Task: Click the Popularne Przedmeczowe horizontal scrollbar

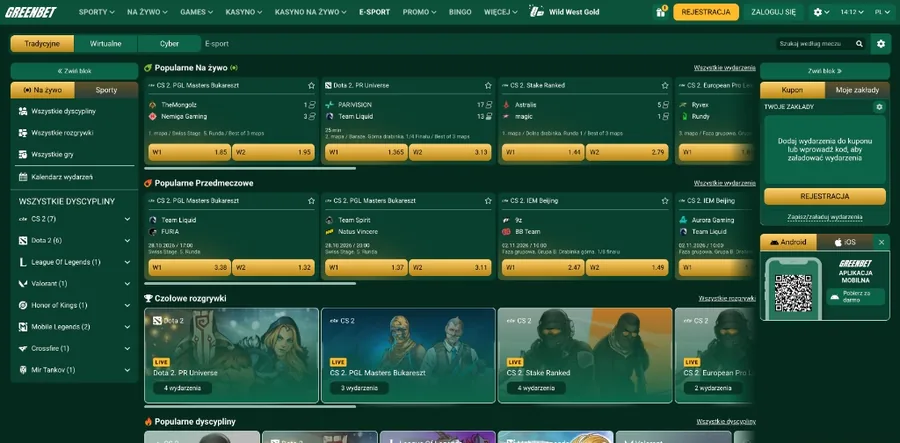Action: [x=250, y=283]
